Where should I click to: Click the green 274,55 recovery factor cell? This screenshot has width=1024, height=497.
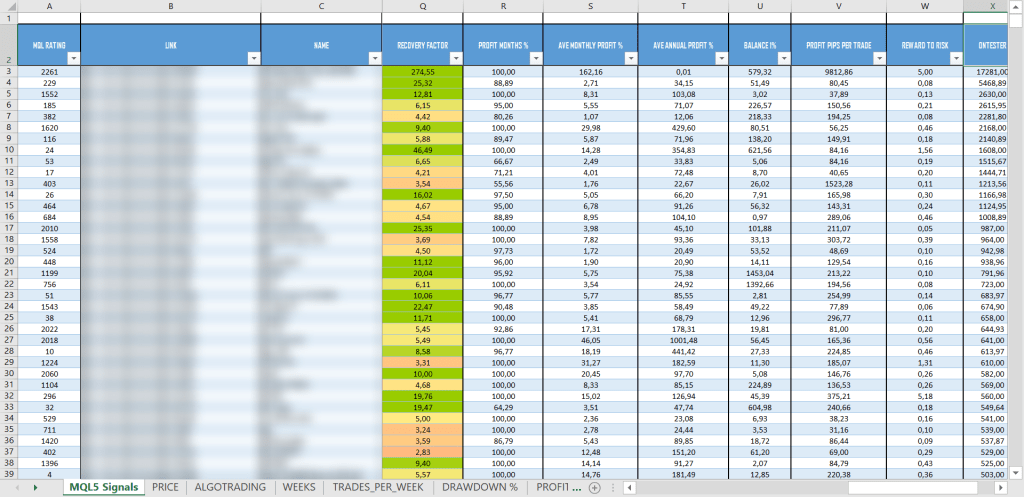coord(422,72)
